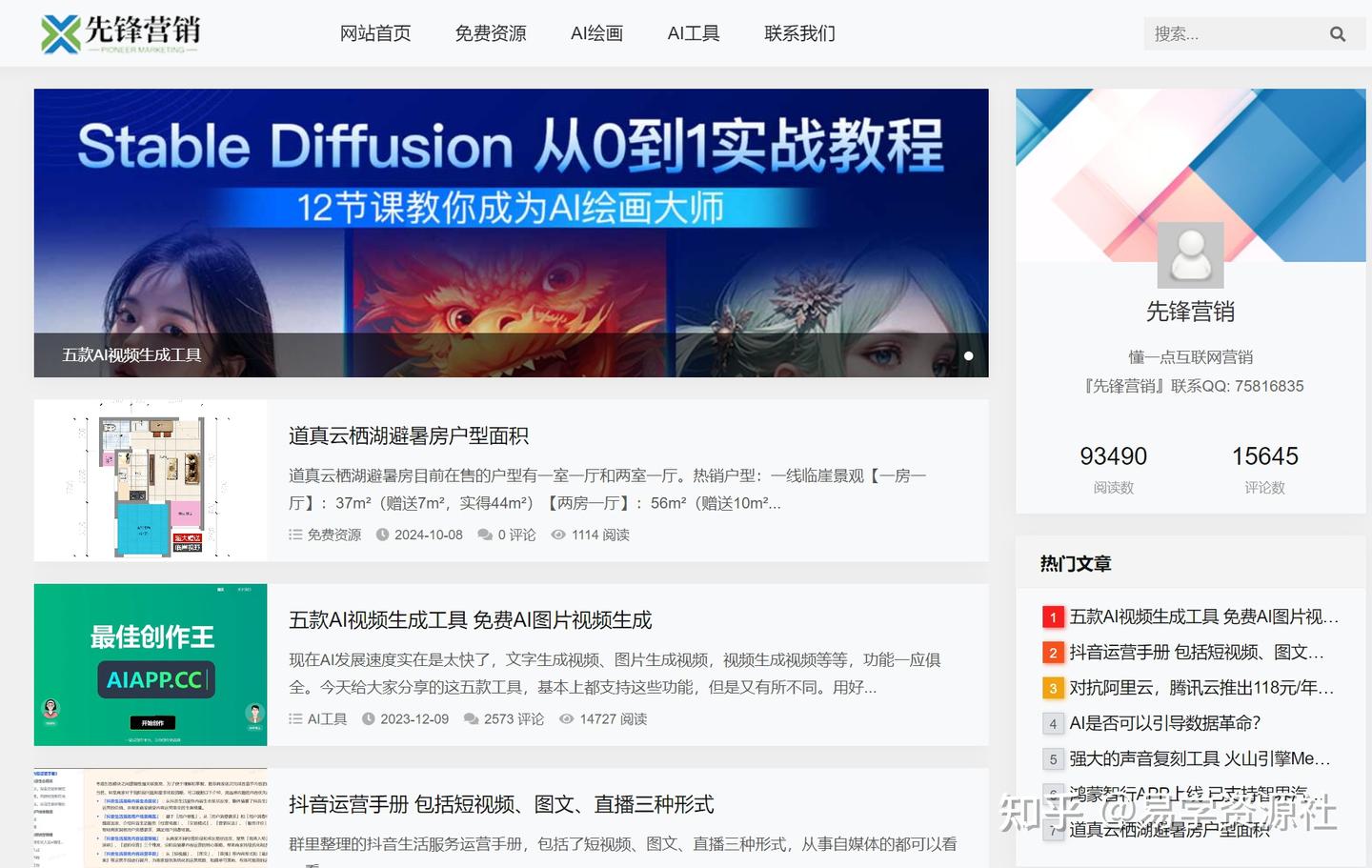Click the 15645 评论数 stat
This screenshot has height=868, width=1372.
1264,470
